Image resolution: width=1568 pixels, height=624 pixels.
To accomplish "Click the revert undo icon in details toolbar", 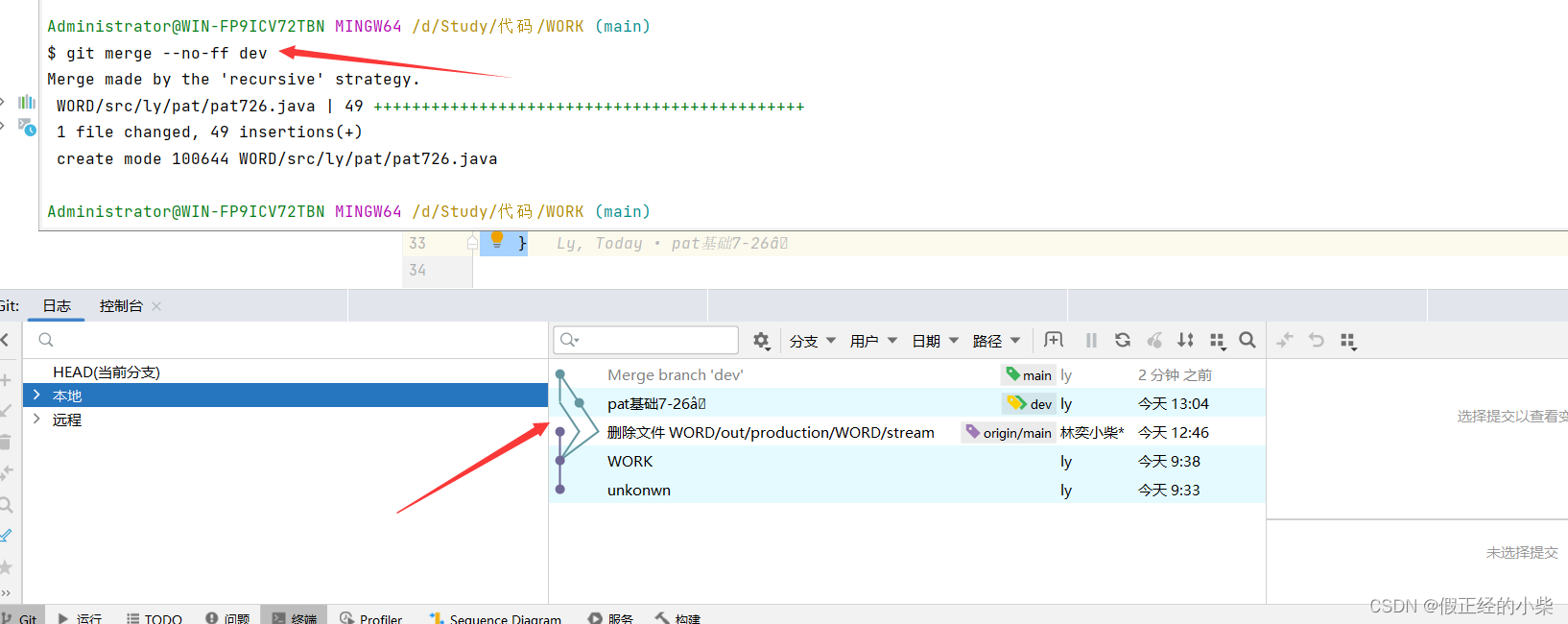I will point(1317,340).
